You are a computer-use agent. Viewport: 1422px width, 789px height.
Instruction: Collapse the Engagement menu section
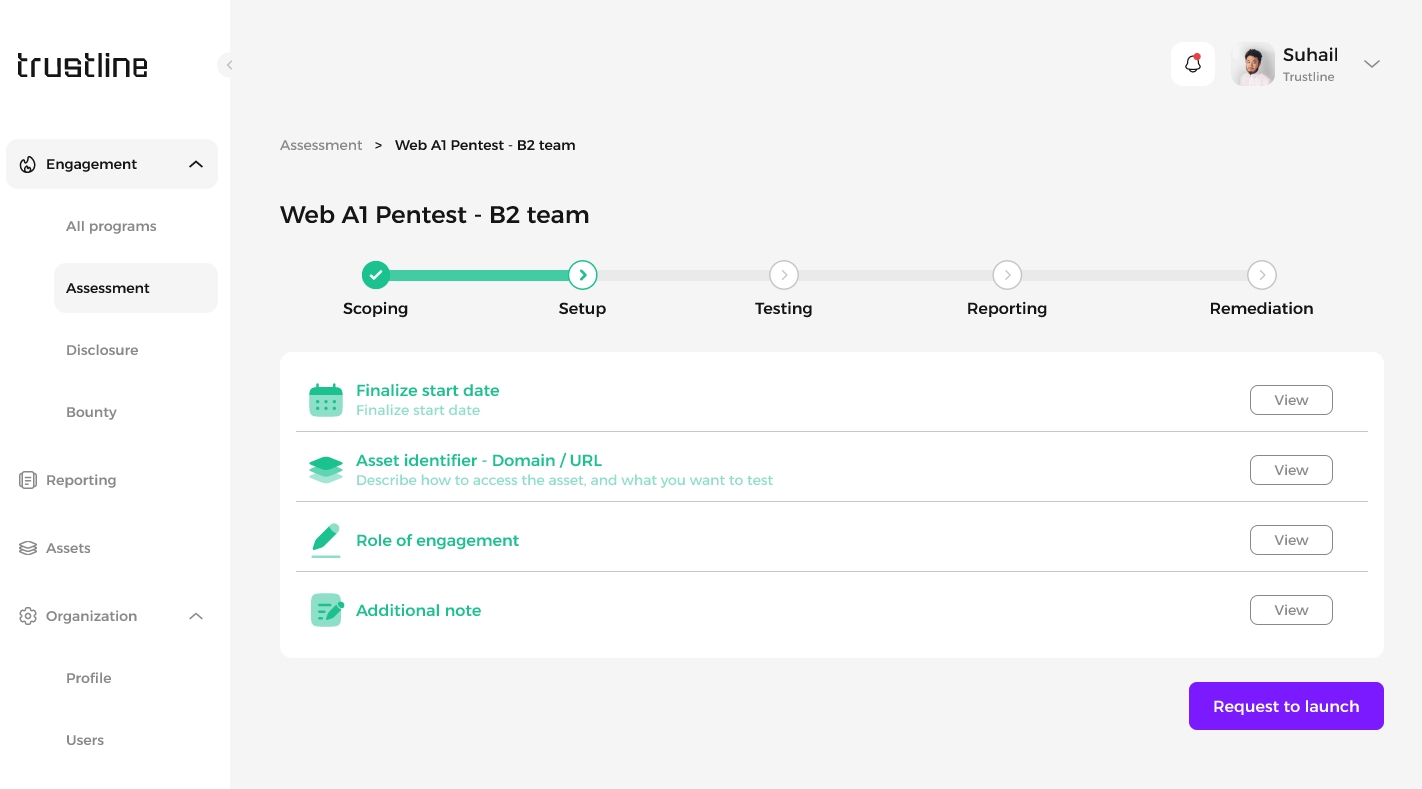(x=196, y=164)
